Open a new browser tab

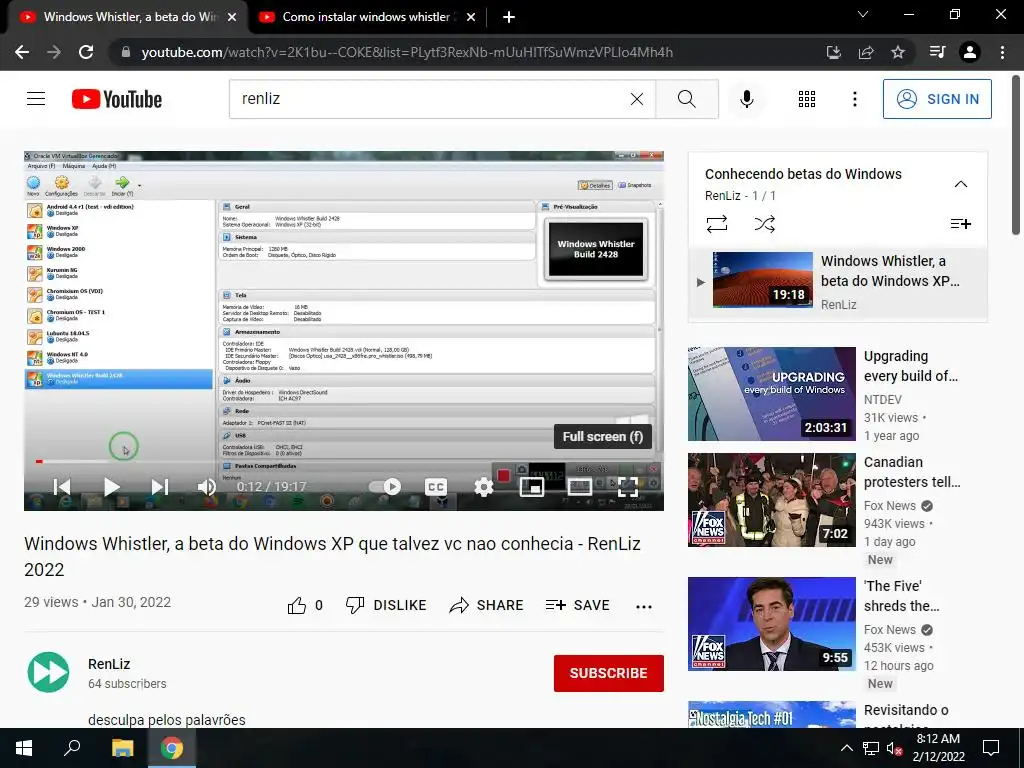click(509, 17)
